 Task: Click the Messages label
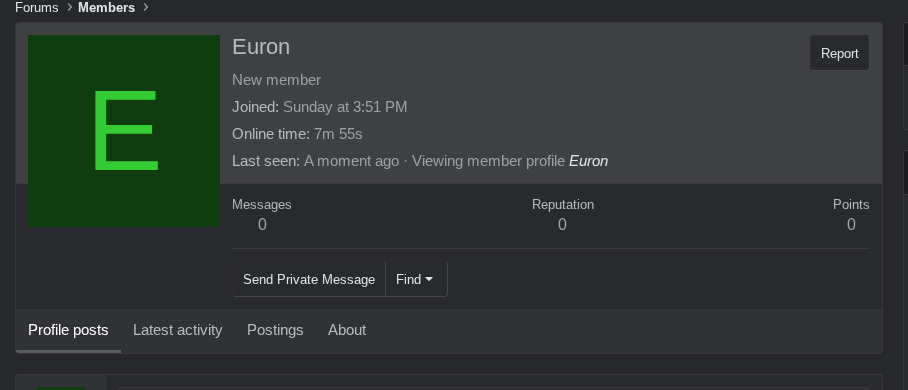click(262, 205)
